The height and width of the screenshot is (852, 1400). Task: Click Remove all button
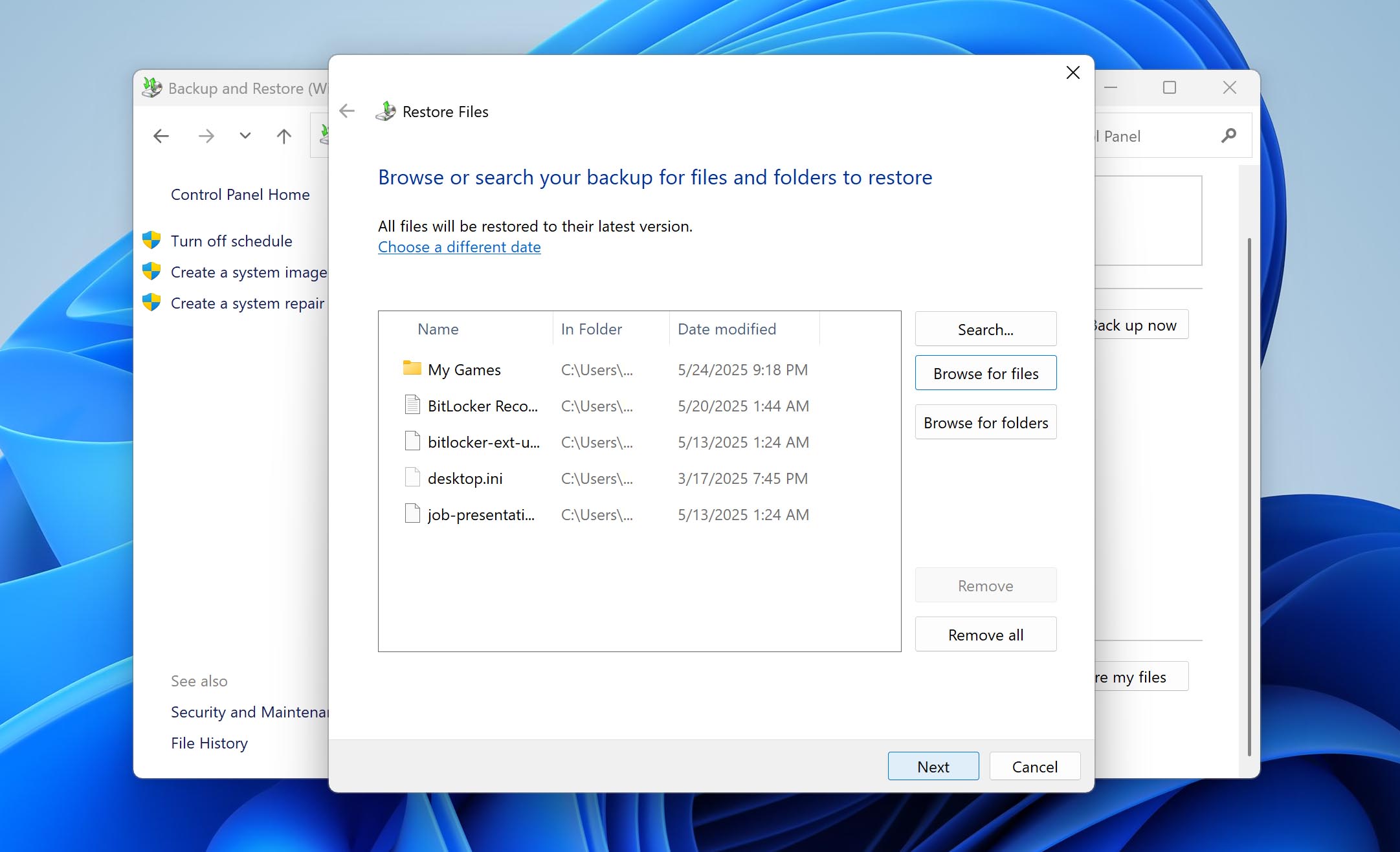[986, 635]
